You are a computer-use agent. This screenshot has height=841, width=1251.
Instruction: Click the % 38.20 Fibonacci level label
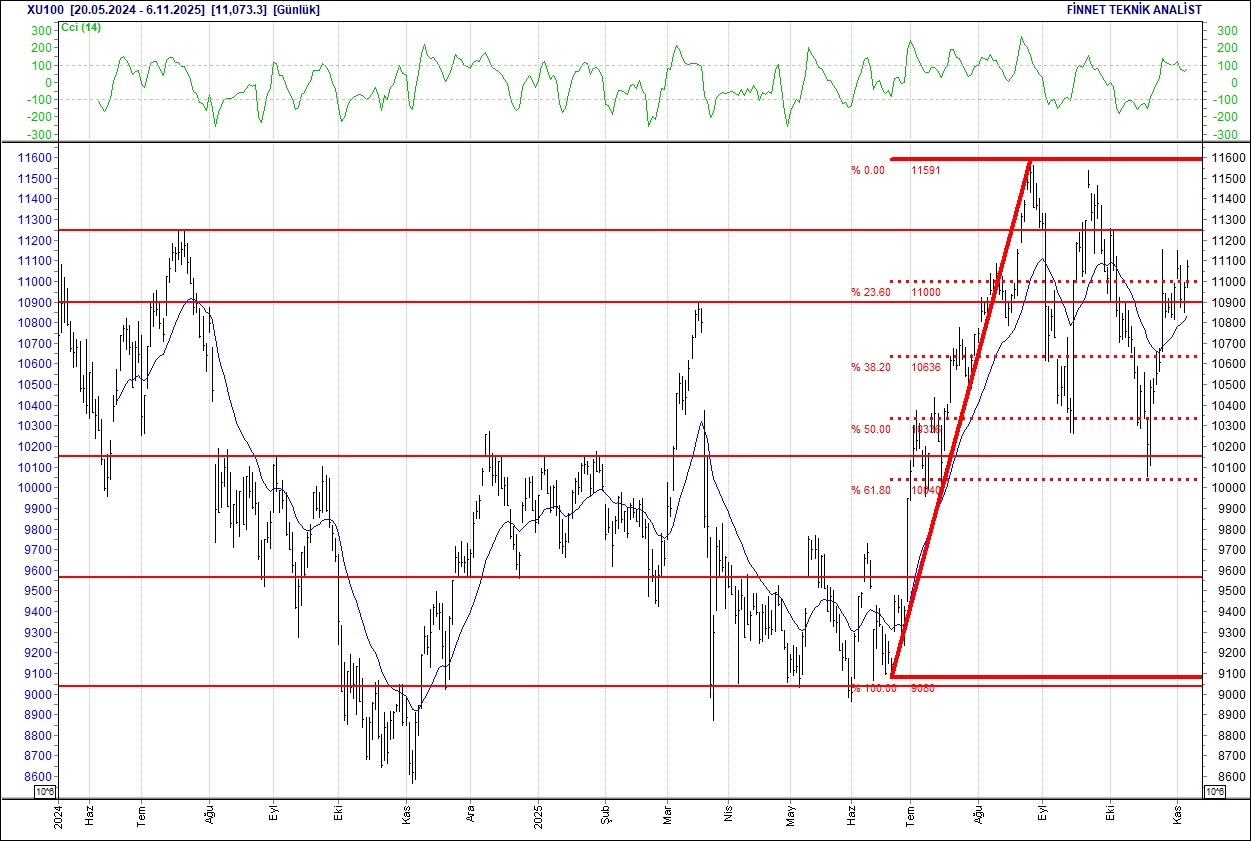coord(870,367)
